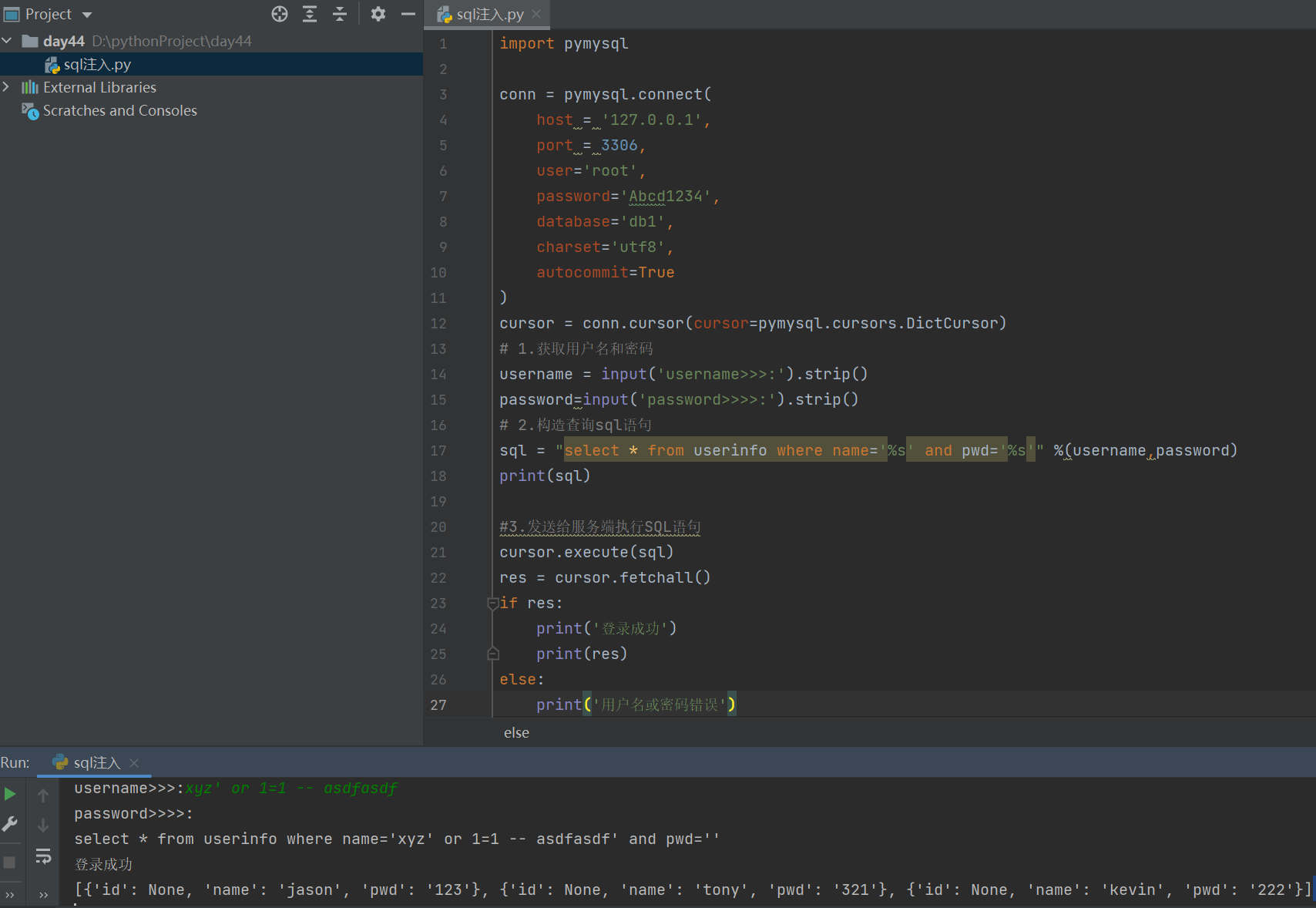Click the Collapse All icon in Project panel

click(x=340, y=14)
